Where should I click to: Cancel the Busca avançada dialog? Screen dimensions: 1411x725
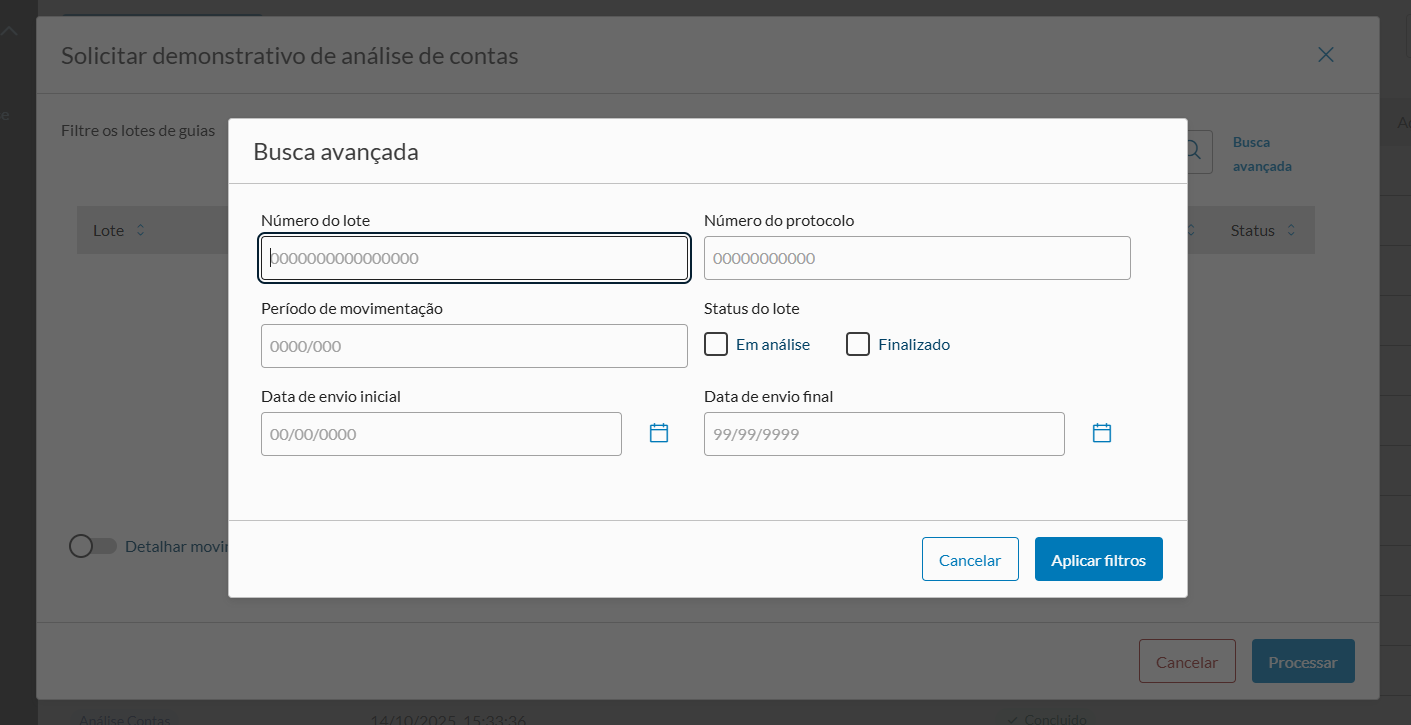click(969, 559)
